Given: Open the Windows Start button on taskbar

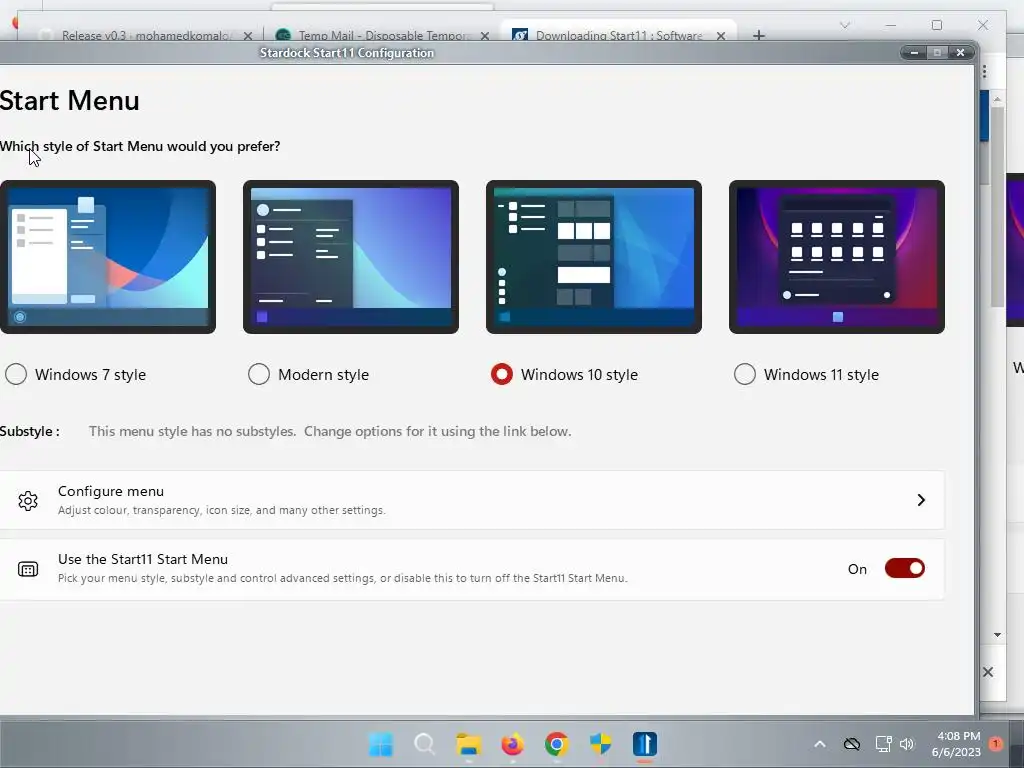Looking at the screenshot, I should click(x=381, y=744).
